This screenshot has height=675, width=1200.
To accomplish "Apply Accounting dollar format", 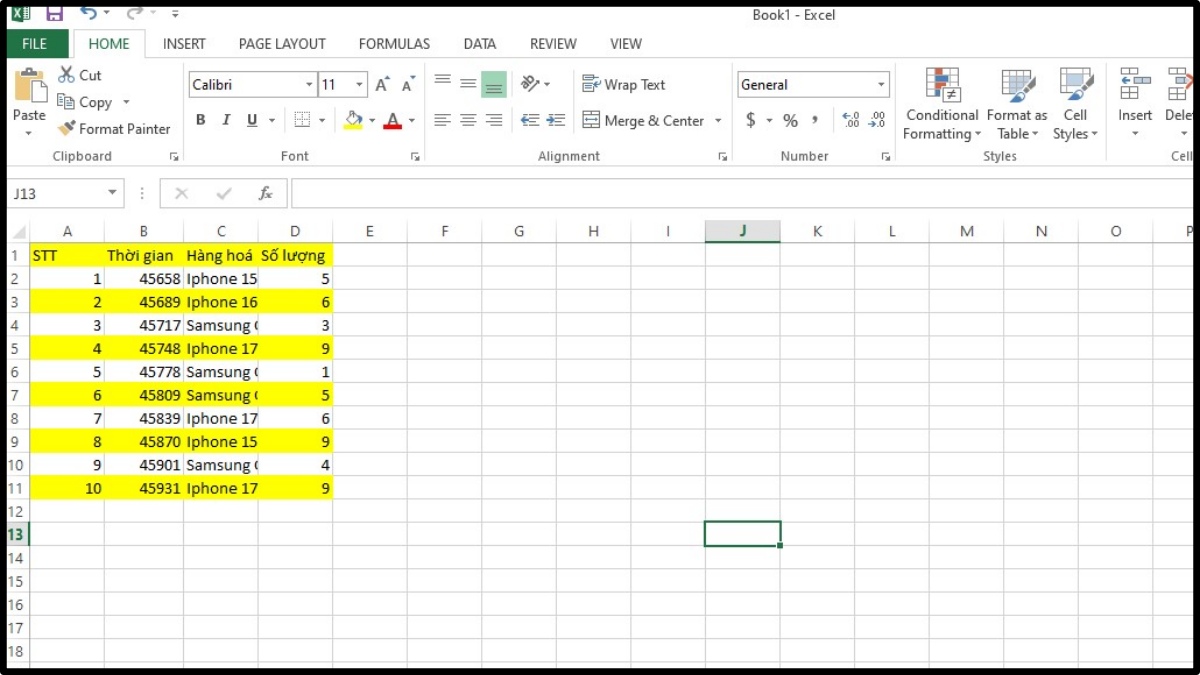I will coord(751,121).
